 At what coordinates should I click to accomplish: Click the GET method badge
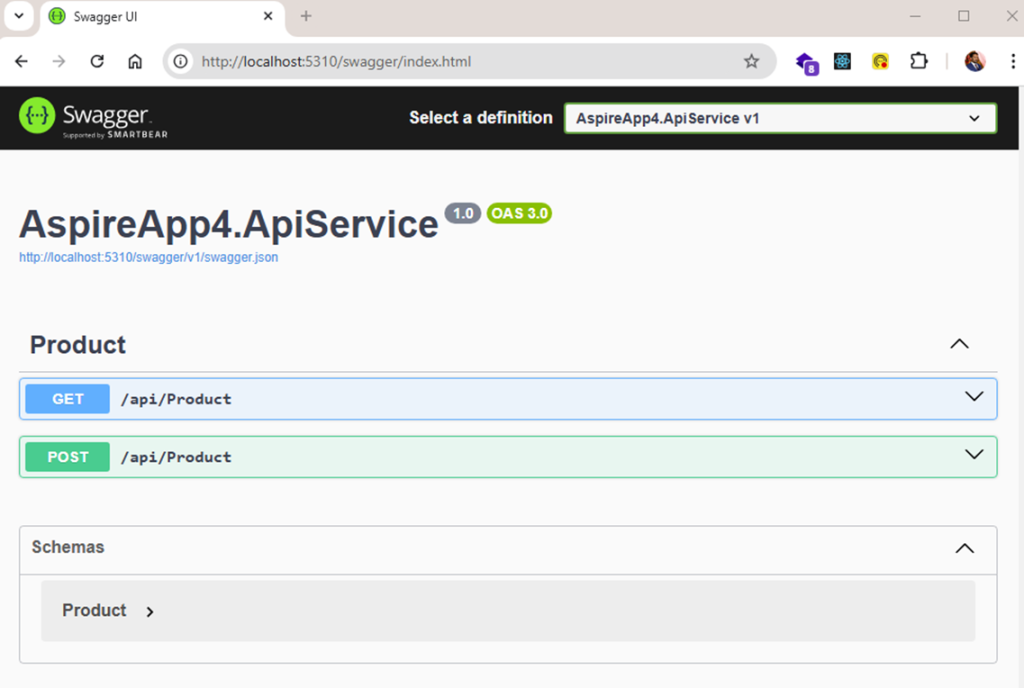pyautogui.click(x=67, y=399)
